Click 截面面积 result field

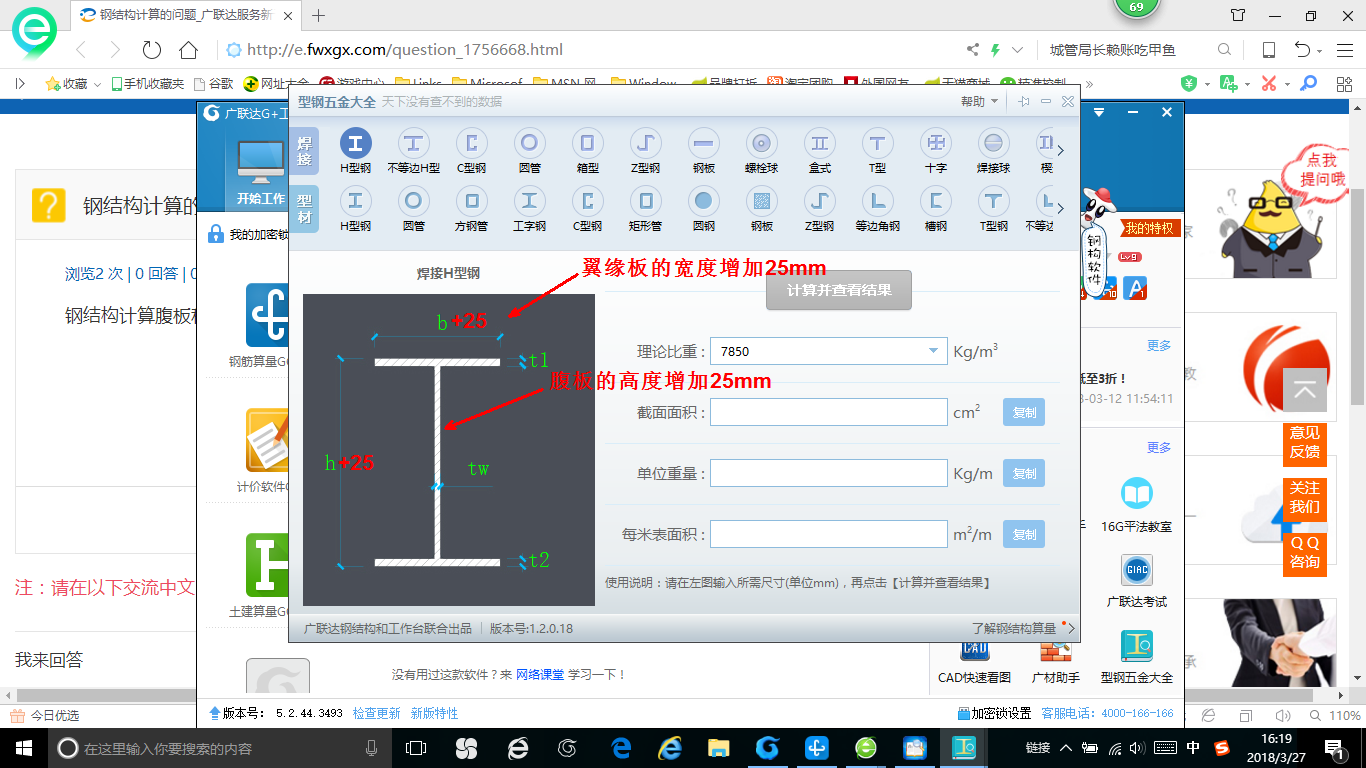coord(828,412)
